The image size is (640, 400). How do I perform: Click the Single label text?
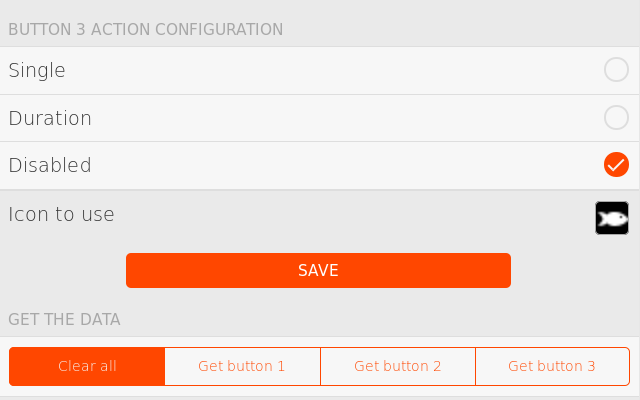tap(37, 70)
